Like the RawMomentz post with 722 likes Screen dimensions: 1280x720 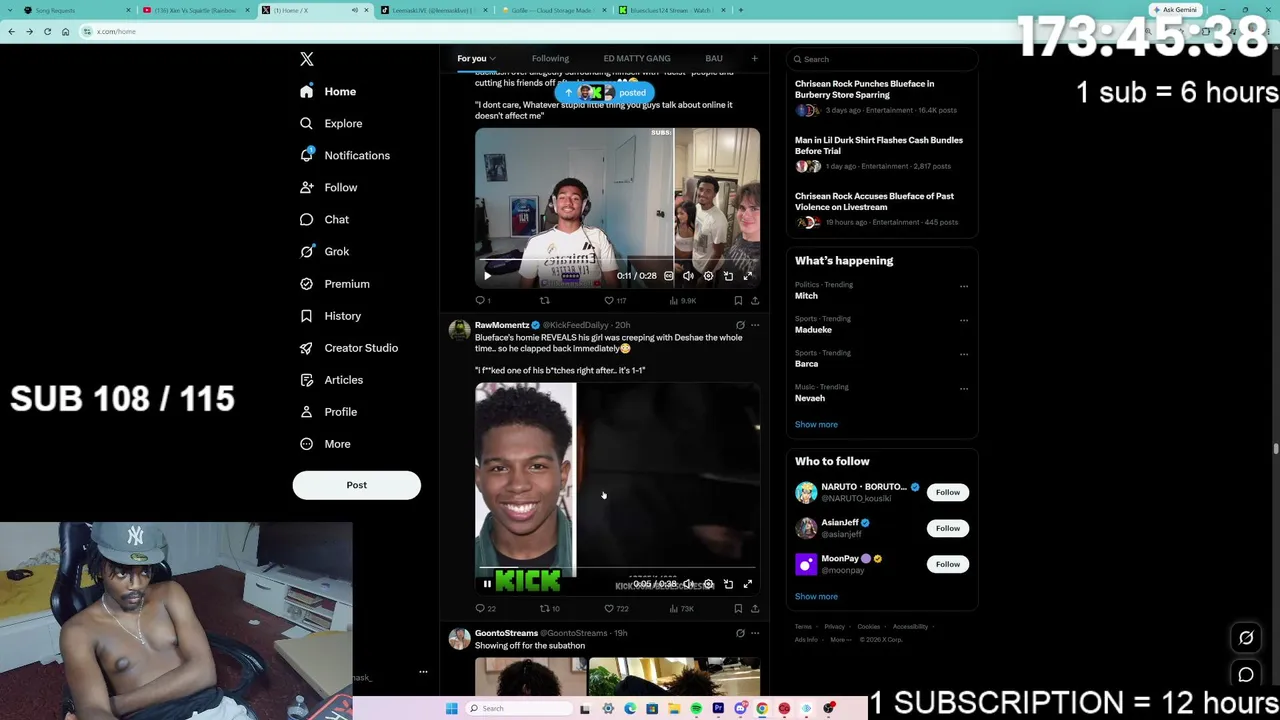click(616, 608)
